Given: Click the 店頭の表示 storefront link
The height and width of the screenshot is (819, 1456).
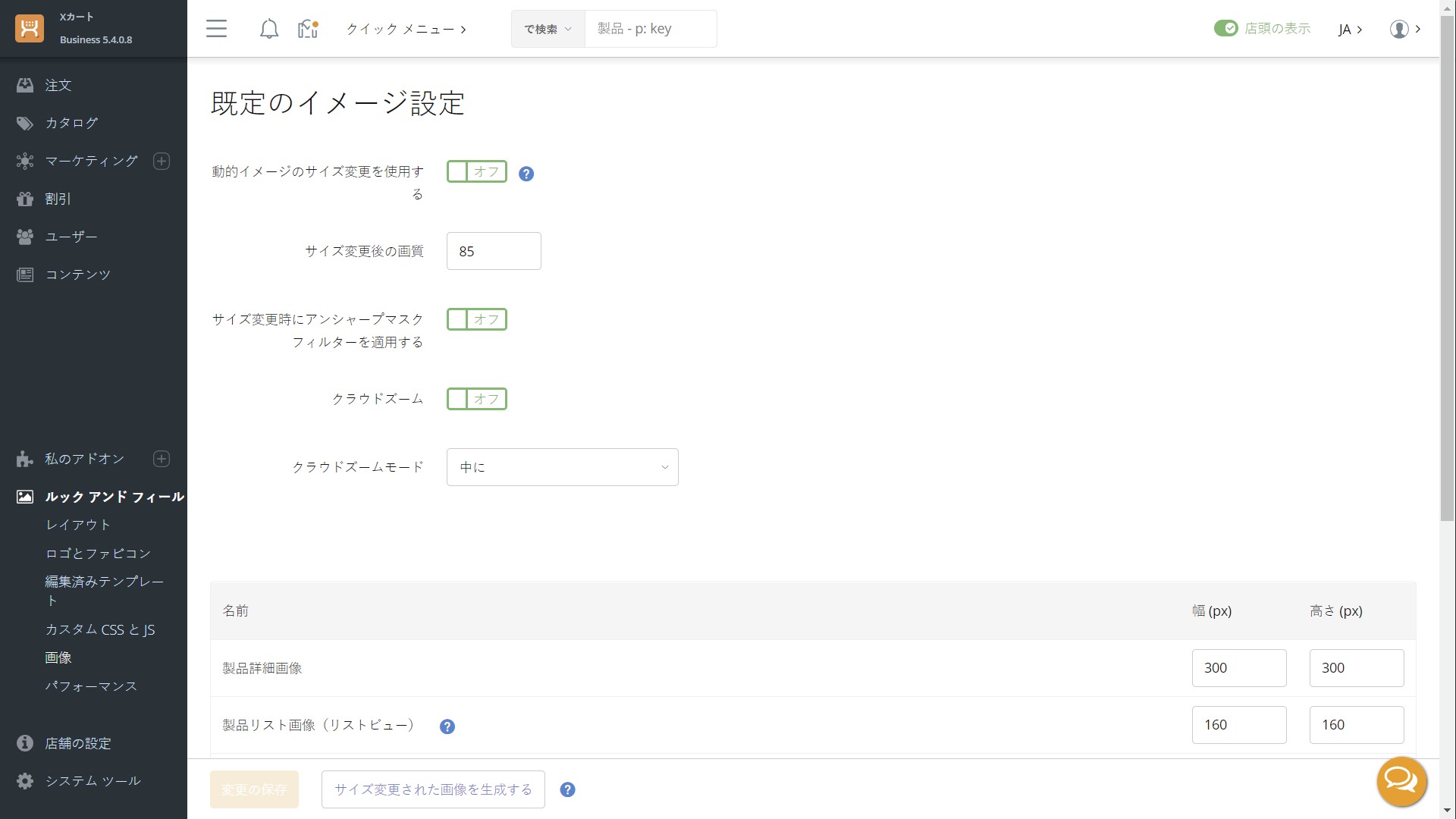Looking at the screenshot, I should (x=1277, y=29).
